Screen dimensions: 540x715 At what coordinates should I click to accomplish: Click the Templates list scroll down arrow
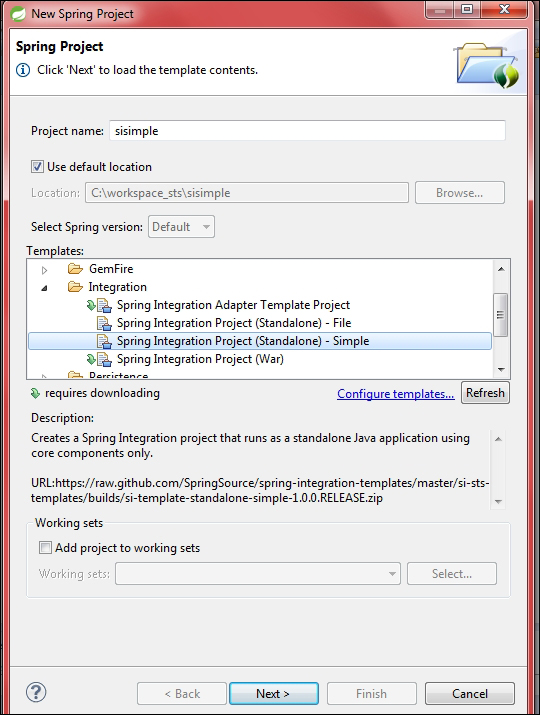coord(501,369)
